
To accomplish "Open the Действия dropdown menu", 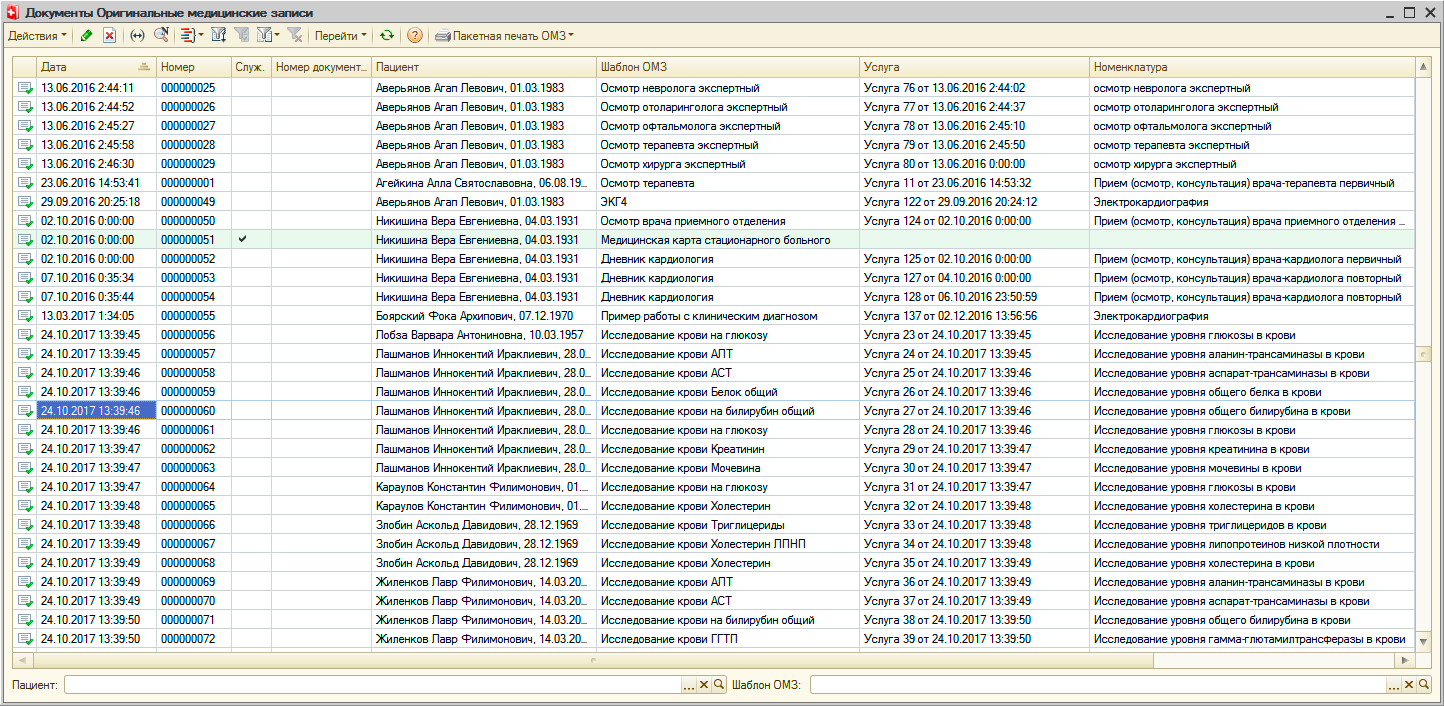I will [x=37, y=35].
